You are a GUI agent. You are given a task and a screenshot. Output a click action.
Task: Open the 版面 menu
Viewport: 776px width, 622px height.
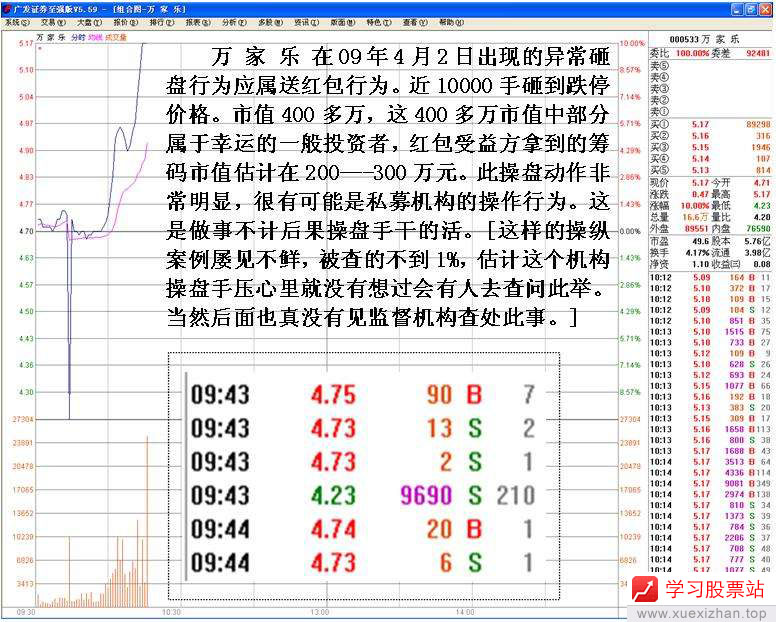click(342, 23)
